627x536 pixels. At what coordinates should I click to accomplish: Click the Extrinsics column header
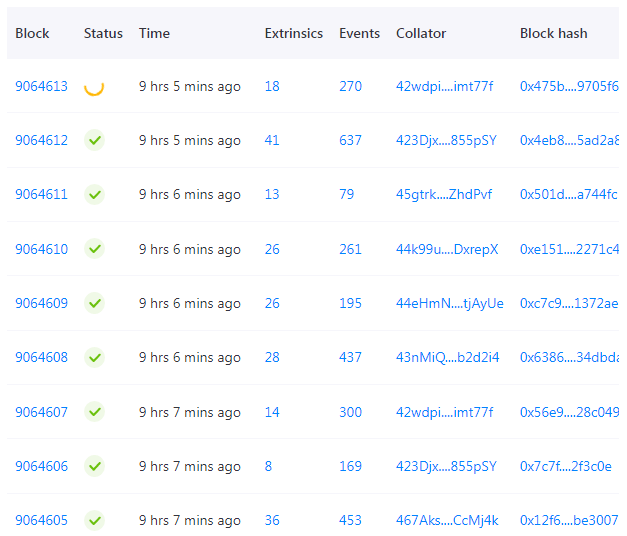coord(294,33)
